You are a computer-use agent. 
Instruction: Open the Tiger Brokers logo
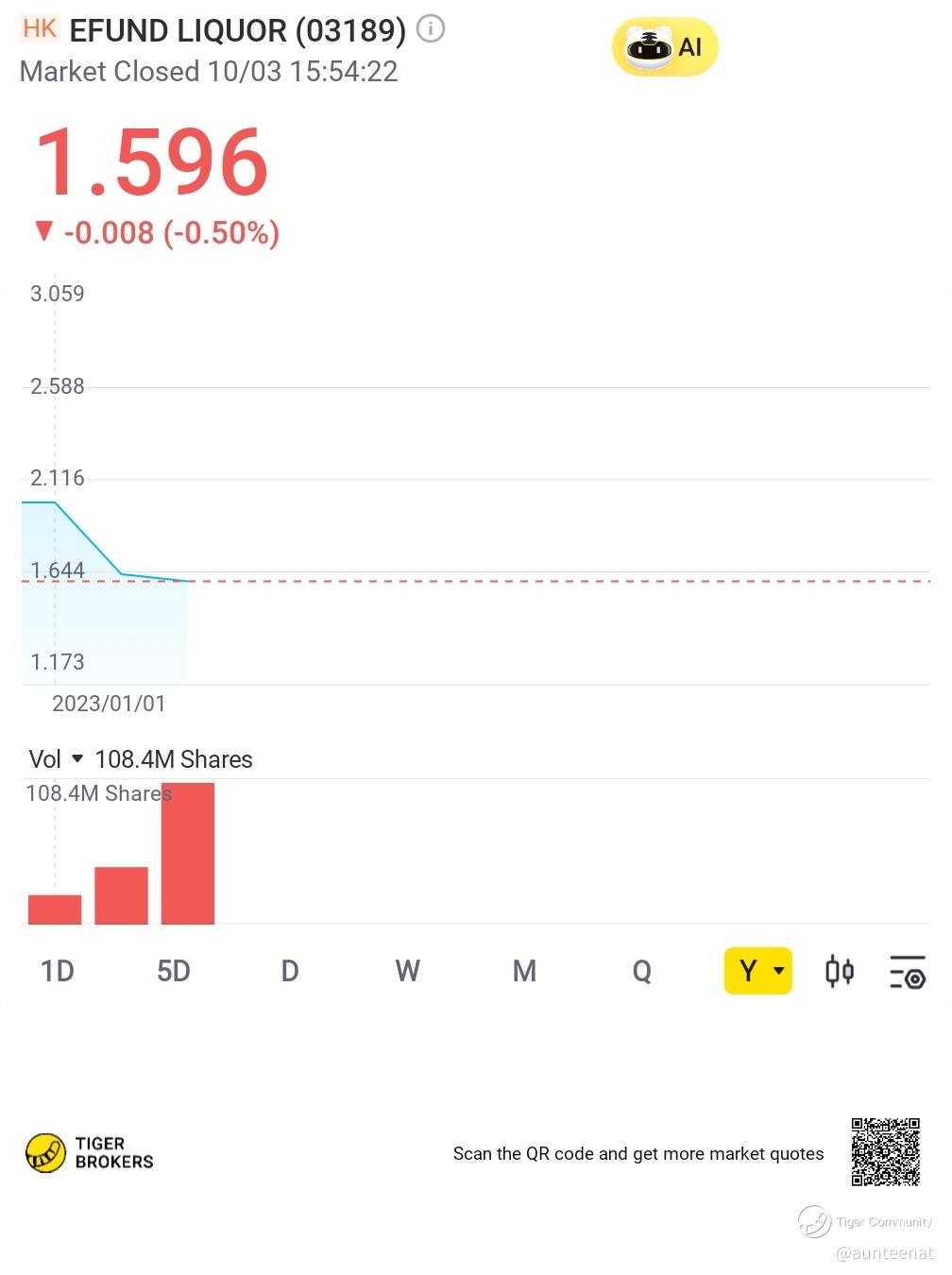[x=90, y=1153]
